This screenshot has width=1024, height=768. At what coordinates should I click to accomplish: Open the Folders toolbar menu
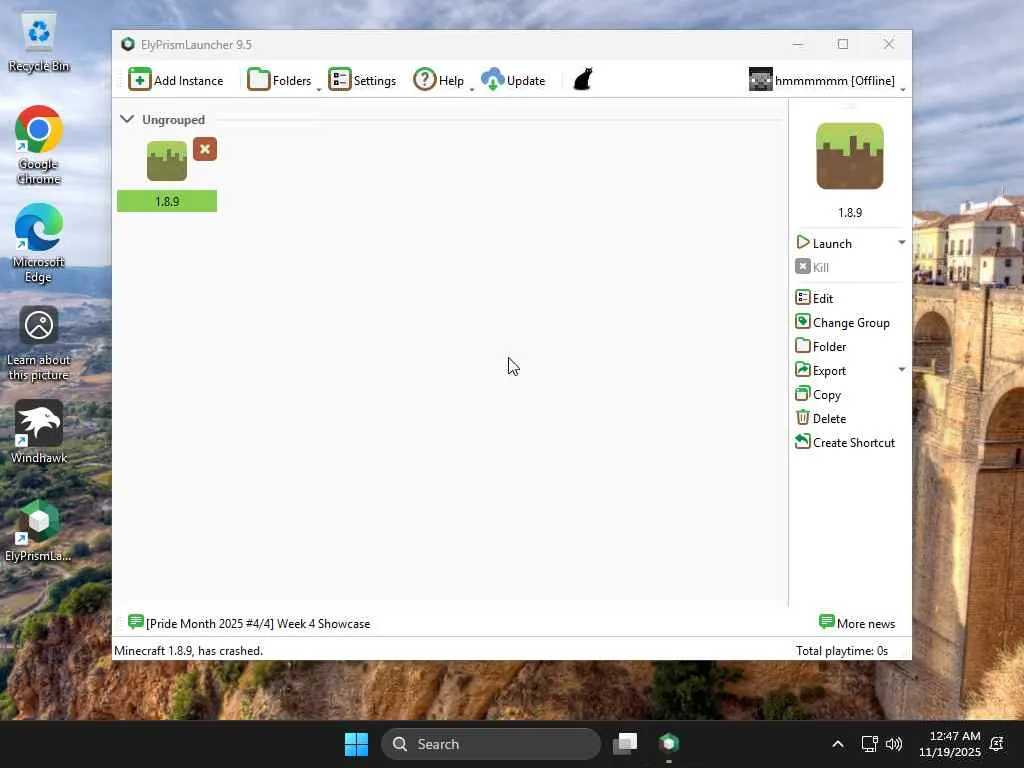(x=280, y=80)
